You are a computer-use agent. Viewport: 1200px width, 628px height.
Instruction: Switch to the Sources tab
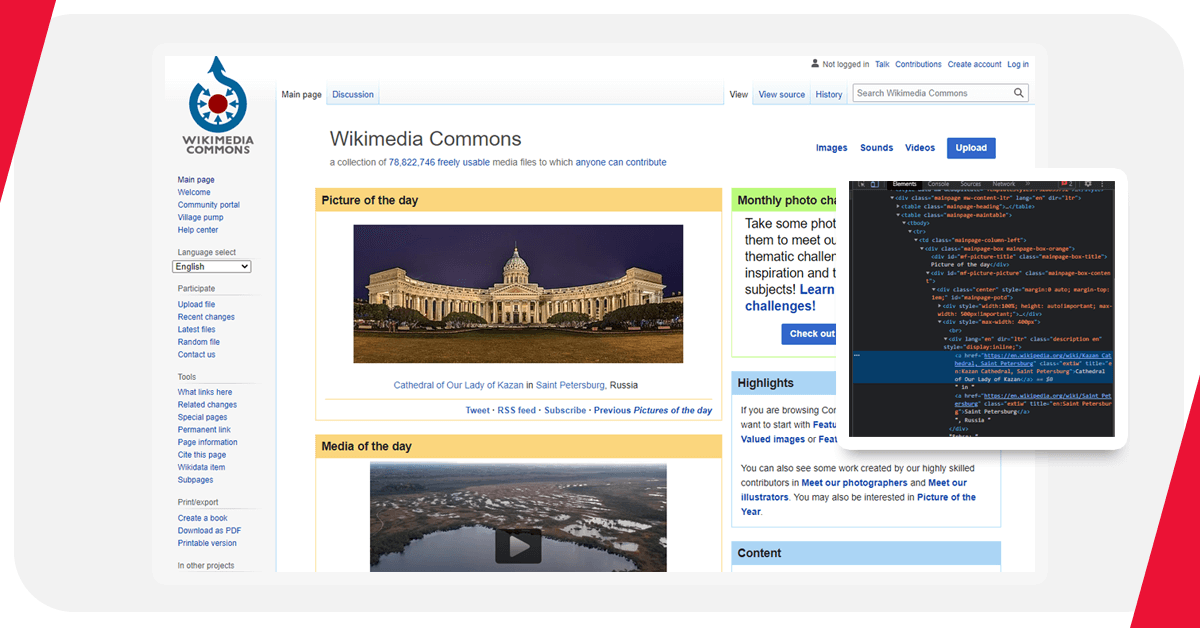[x=971, y=184]
